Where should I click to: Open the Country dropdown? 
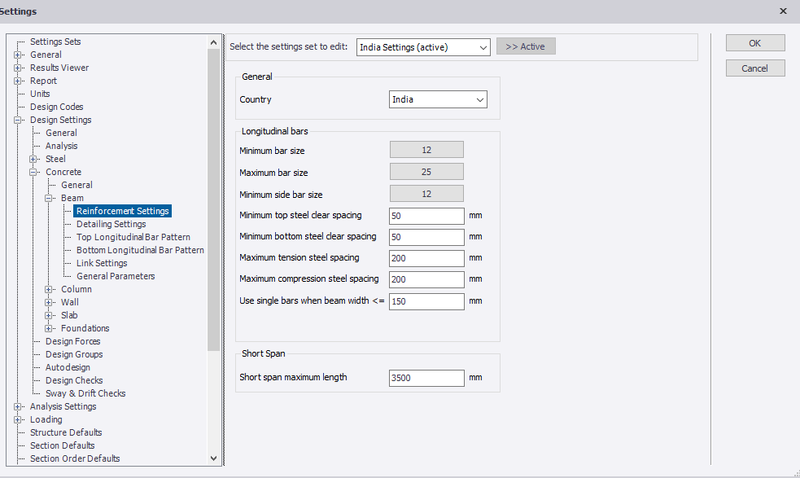click(438, 99)
